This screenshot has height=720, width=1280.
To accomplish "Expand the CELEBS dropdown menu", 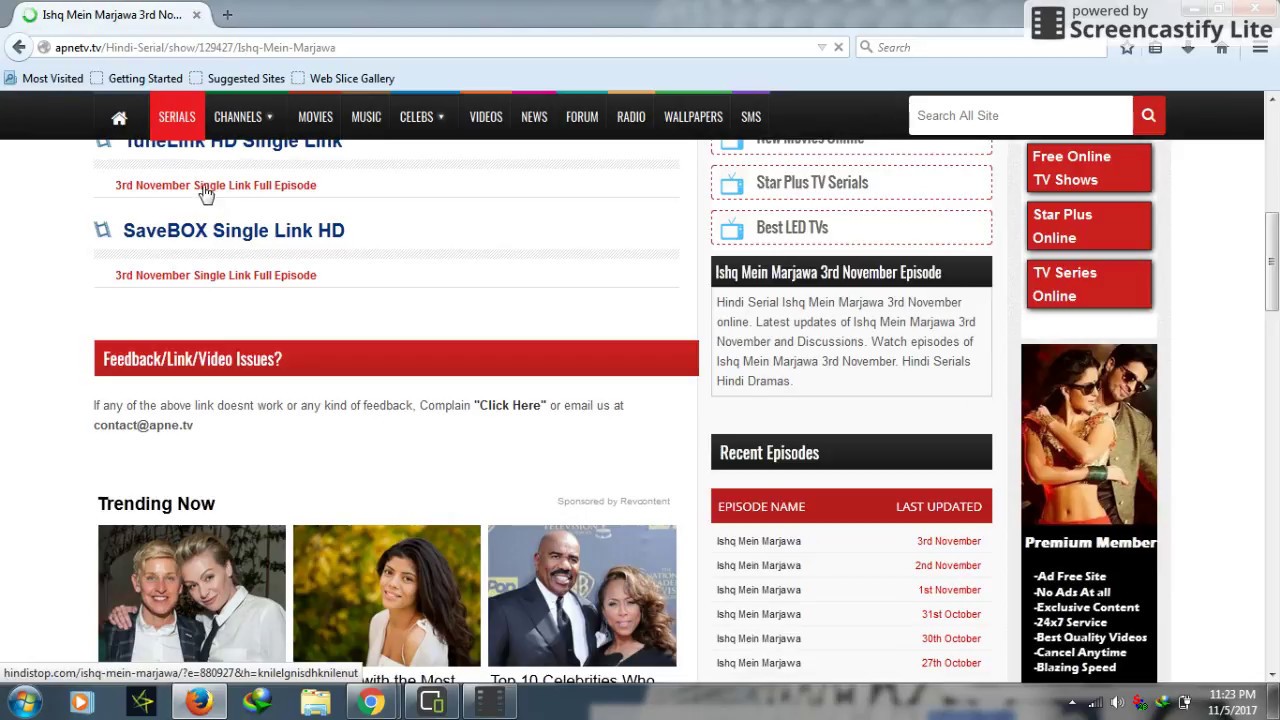I will click(x=422, y=117).
